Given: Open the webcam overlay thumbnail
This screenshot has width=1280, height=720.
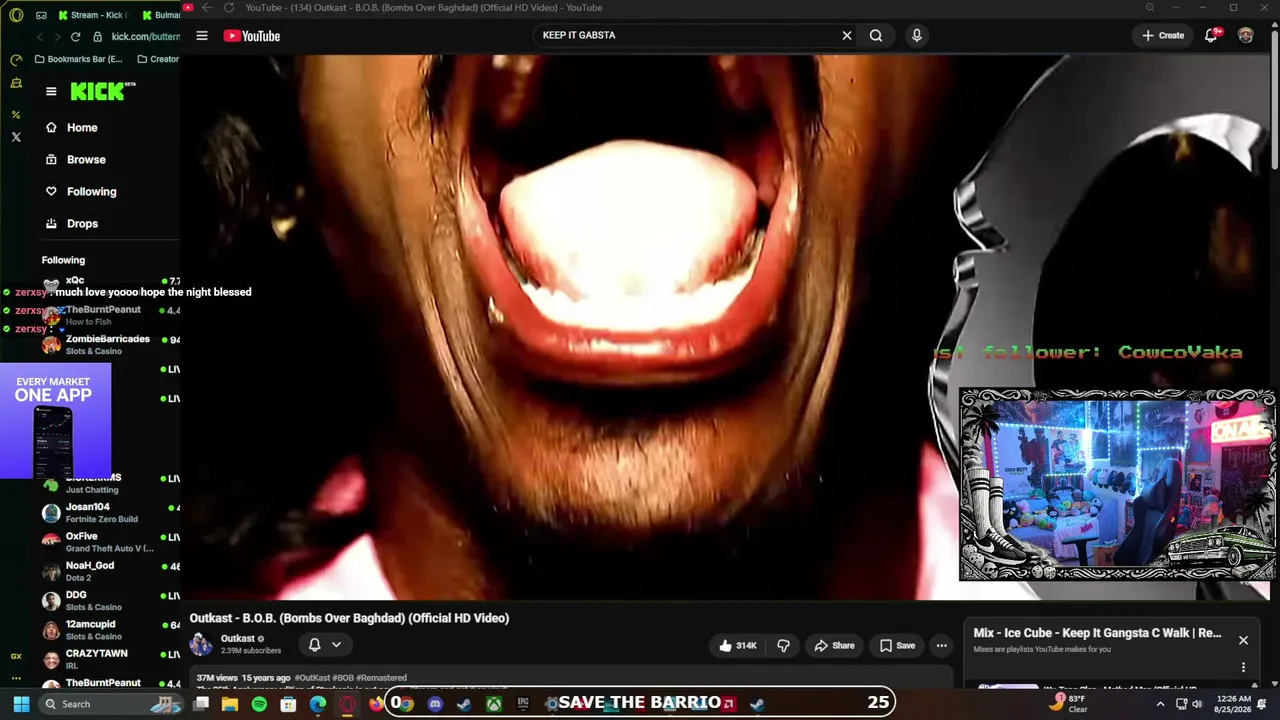Looking at the screenshot, I should pyautogui.click(x=1117, y=485).
